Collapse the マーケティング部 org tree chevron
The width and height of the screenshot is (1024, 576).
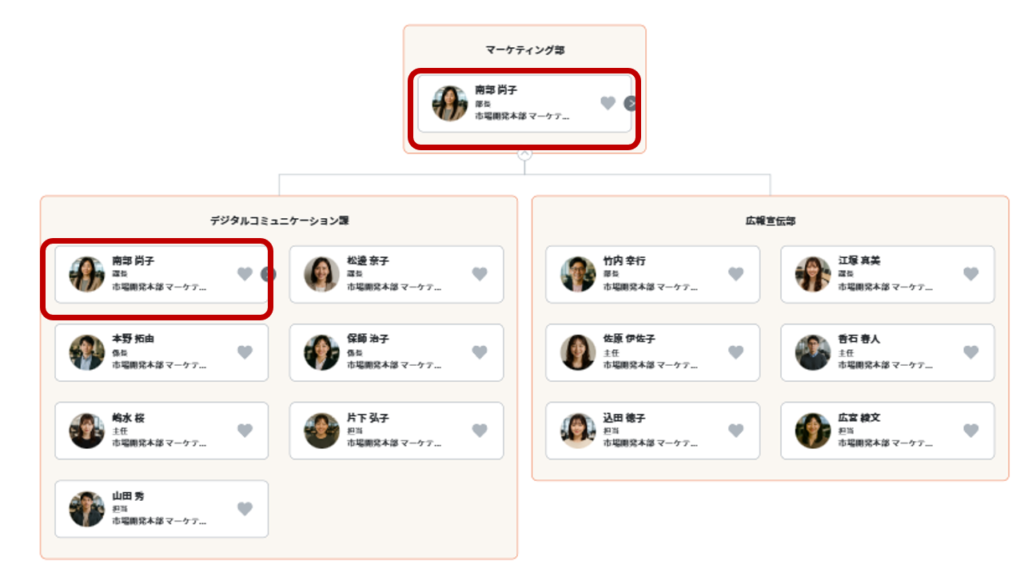(524, 154)
